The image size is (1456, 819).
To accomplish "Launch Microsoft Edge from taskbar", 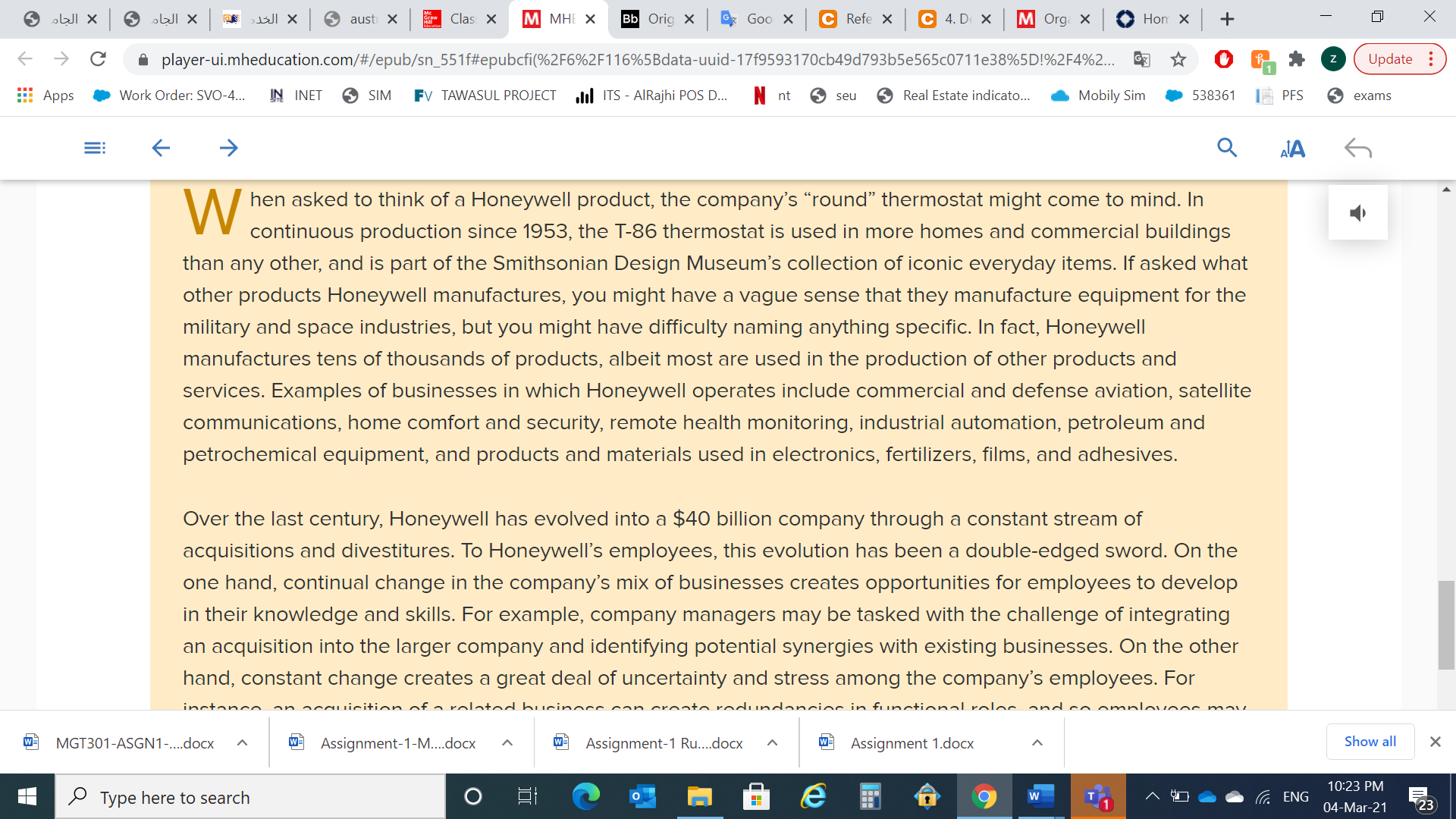I will (x=585, y=797).
